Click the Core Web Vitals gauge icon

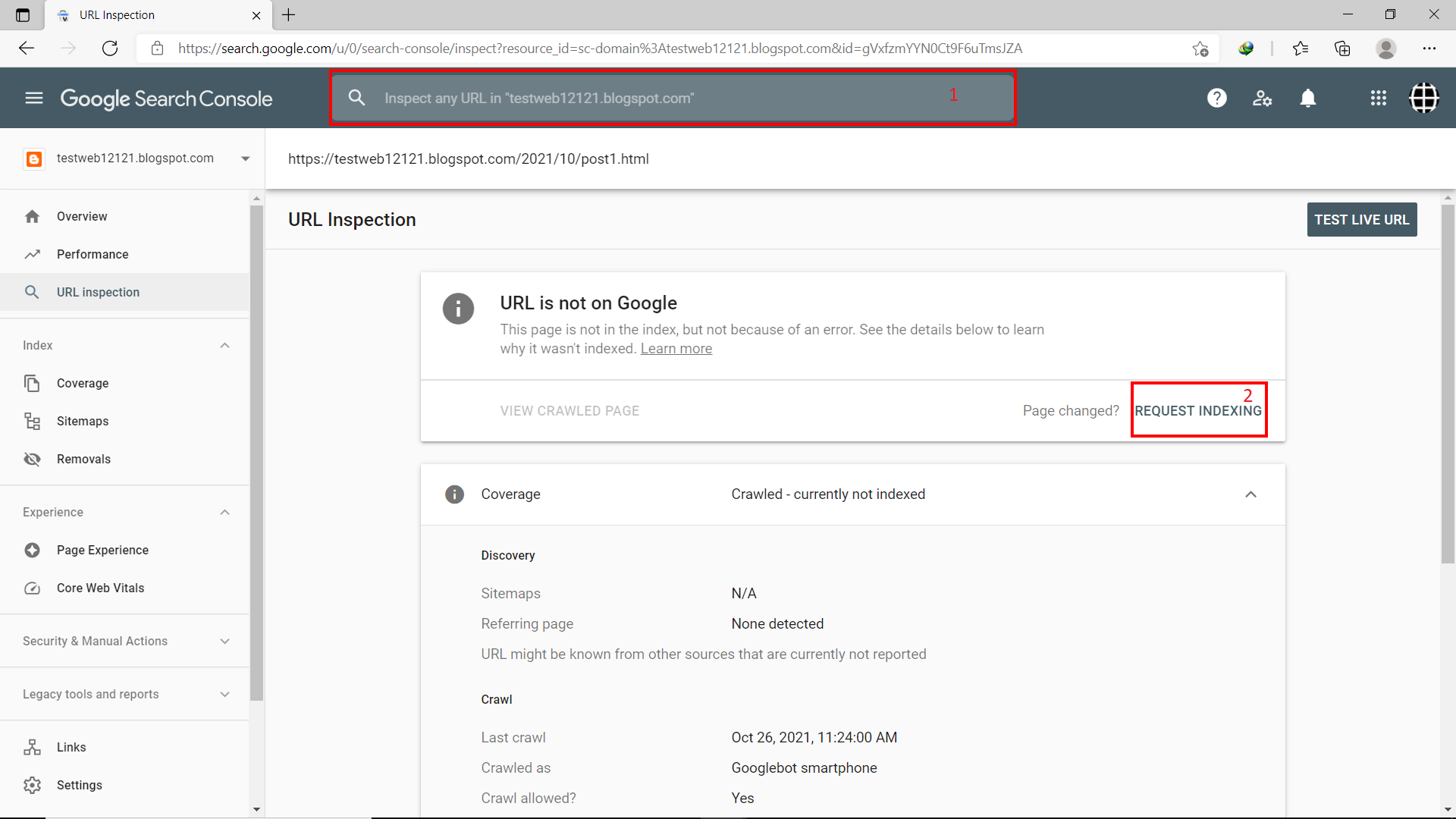click(32, 588)
